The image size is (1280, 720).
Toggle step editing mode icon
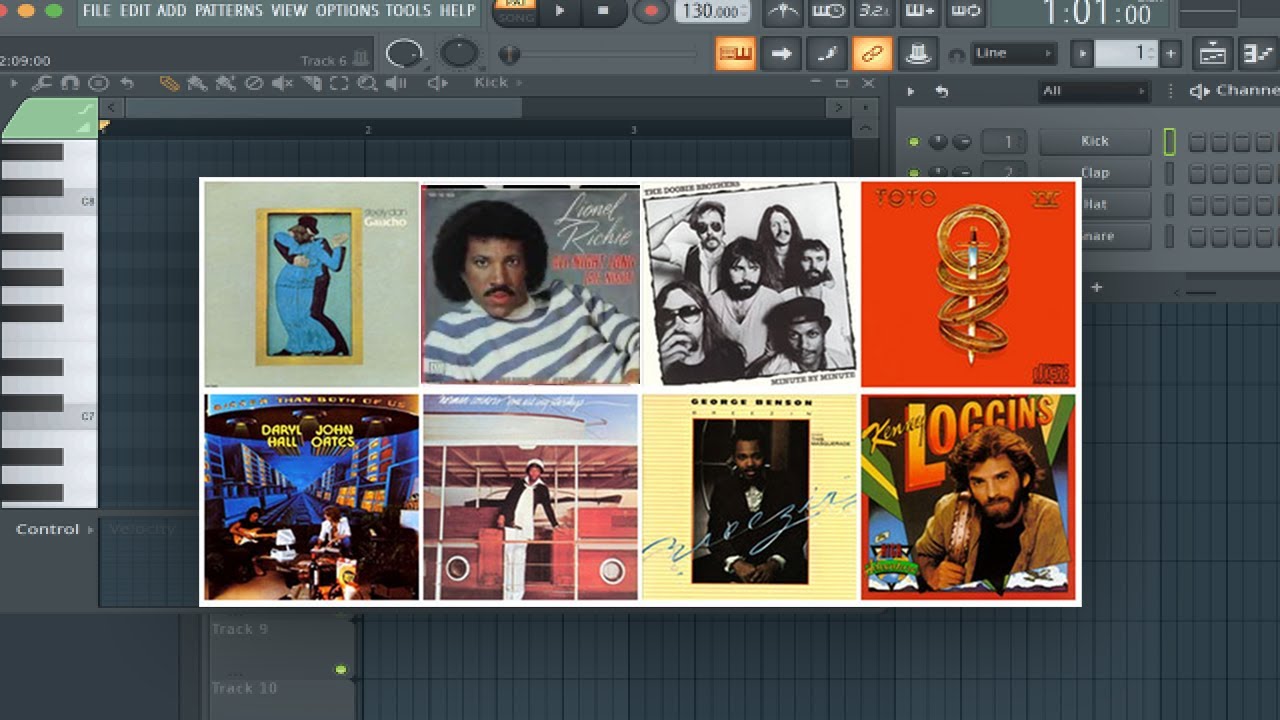tap(827, 53)
